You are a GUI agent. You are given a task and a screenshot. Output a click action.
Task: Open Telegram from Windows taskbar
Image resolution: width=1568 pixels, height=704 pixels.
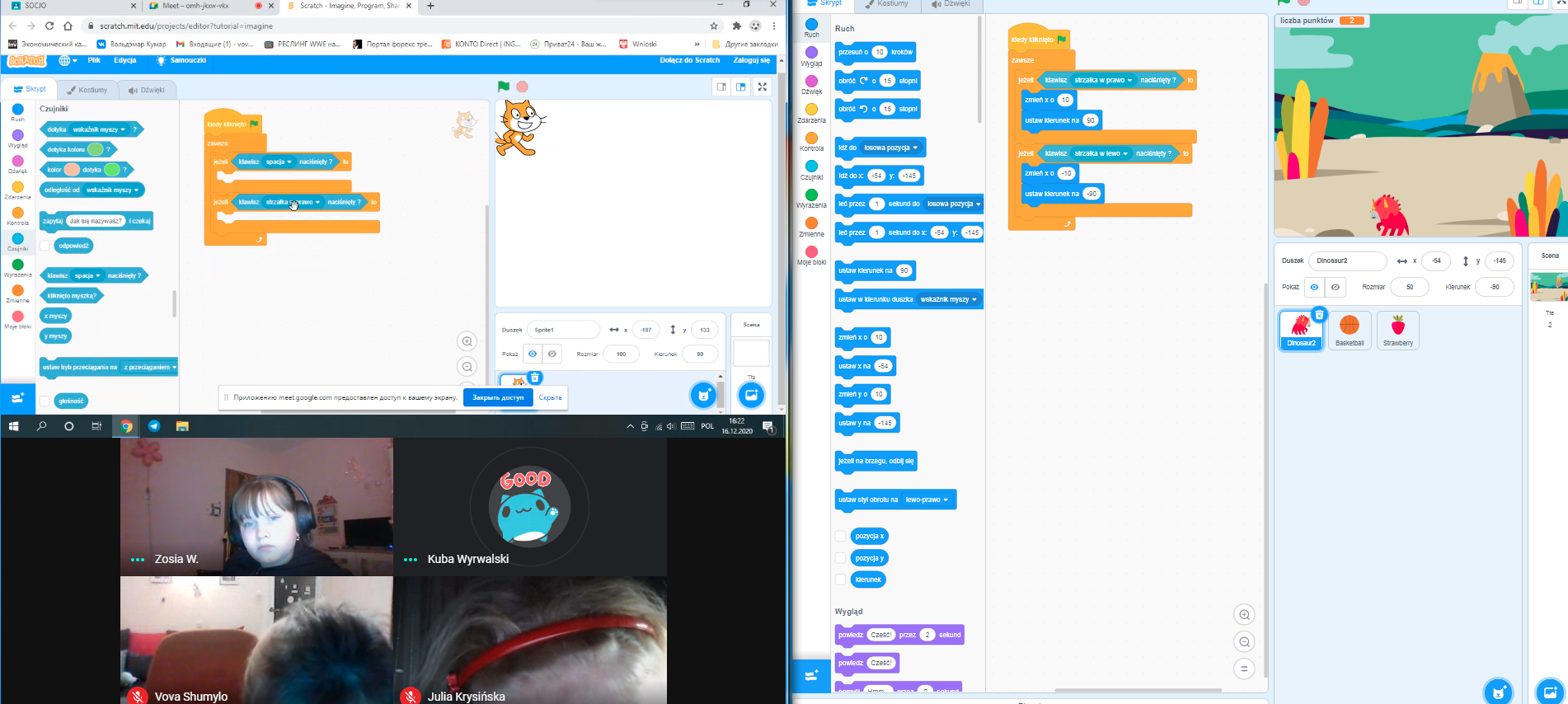[x=154, y=426]
